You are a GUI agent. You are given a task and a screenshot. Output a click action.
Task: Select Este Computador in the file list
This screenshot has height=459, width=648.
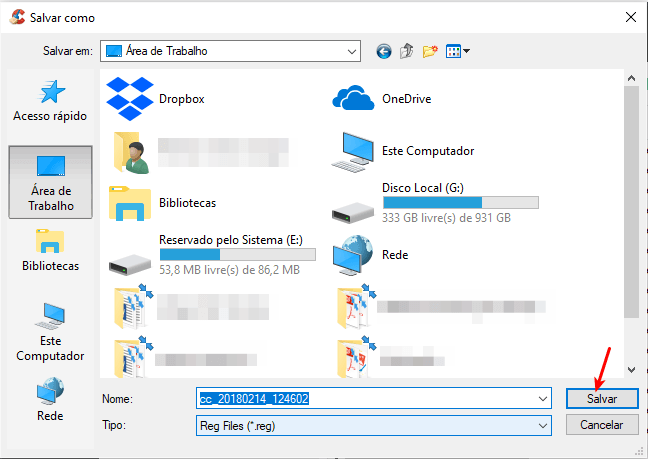403,151
